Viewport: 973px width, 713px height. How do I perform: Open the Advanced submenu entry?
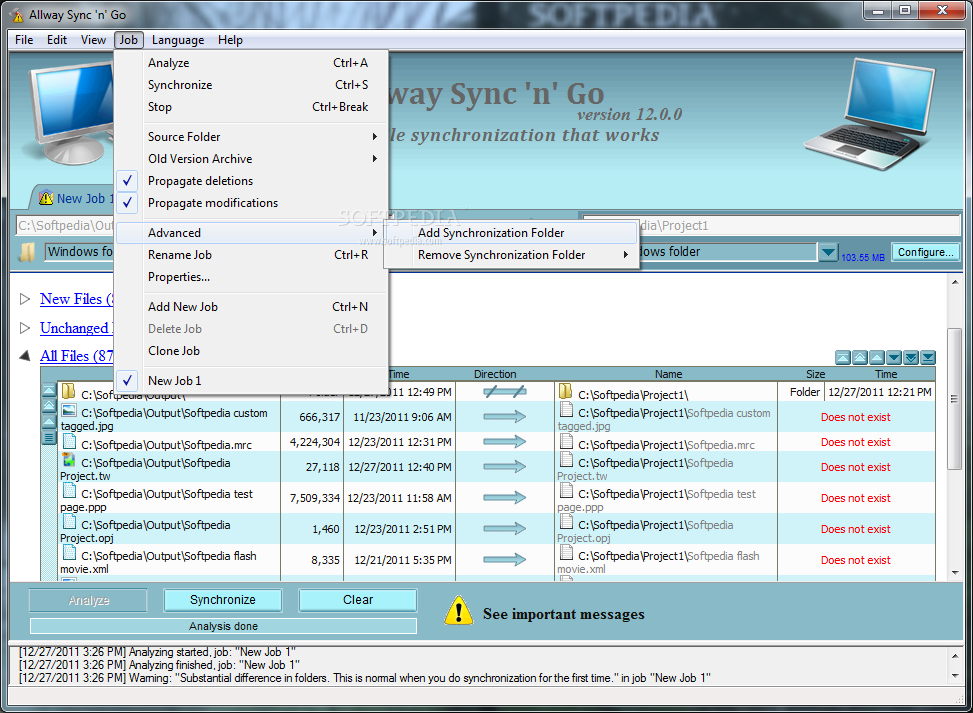click(251, 233)
